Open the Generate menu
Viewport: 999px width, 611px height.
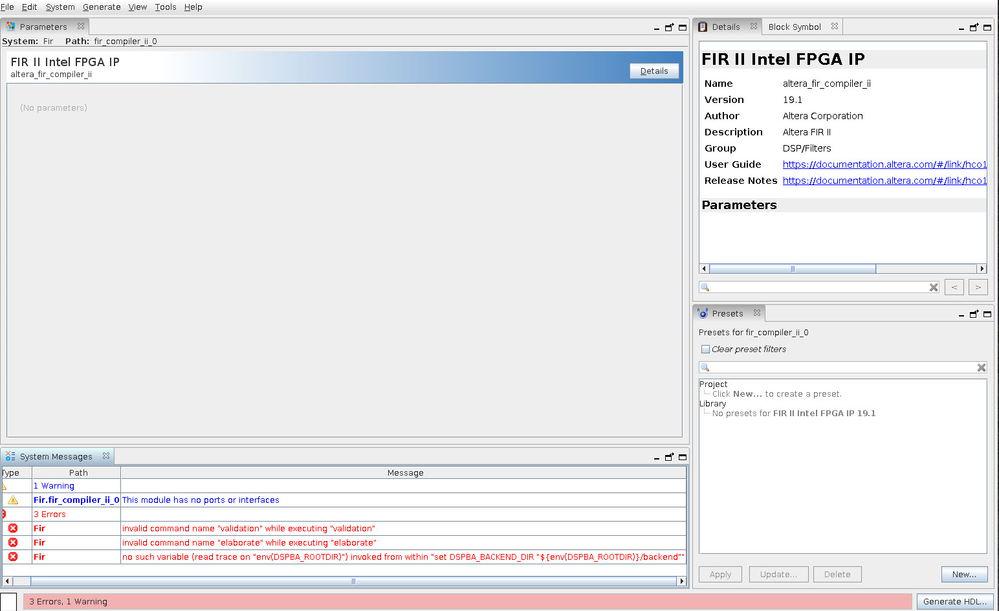pyautogui.click(x=101, y=7)
